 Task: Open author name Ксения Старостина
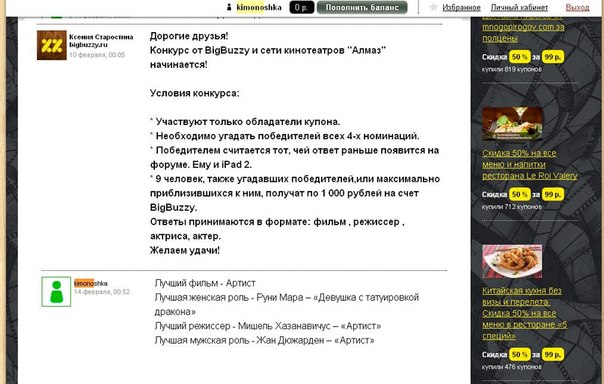(x=101, y=37)
